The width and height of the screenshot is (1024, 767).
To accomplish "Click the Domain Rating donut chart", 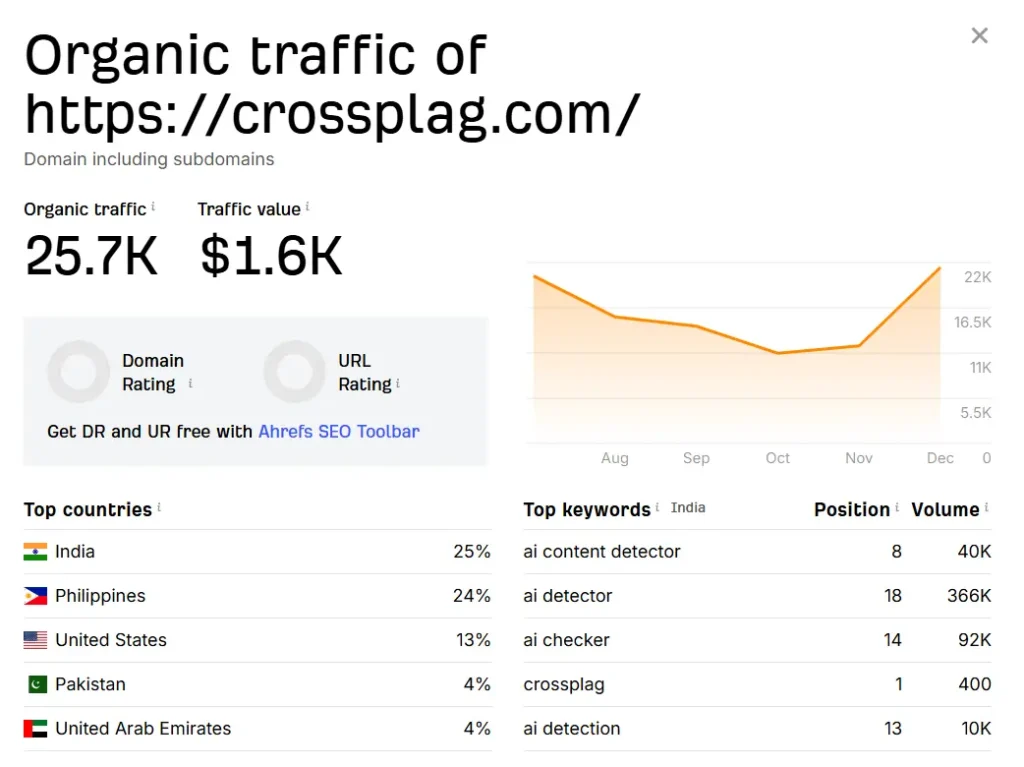I will click(x=78, y=372).
